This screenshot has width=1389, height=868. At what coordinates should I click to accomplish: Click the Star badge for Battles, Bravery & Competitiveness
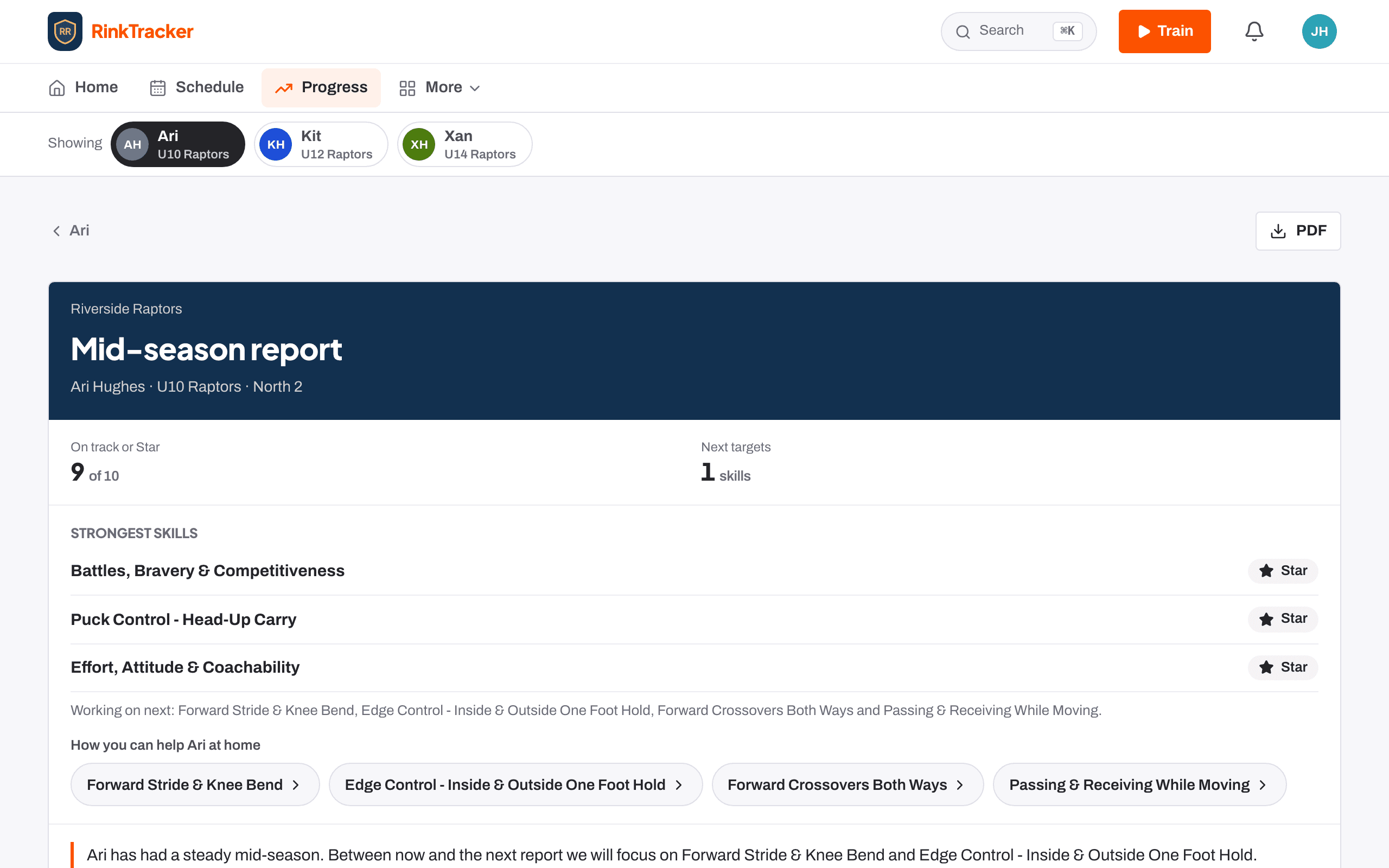[1283, 571]
